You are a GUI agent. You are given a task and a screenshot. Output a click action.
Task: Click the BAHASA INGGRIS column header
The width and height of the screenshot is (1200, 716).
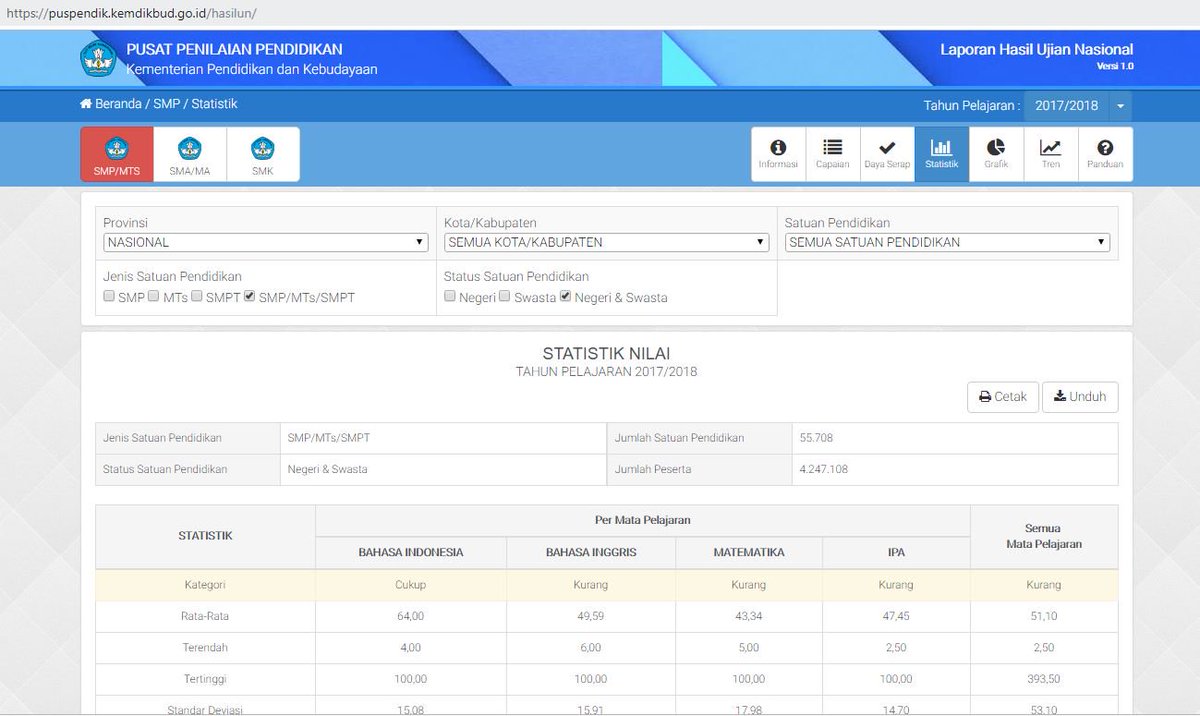tap(591, 552)
